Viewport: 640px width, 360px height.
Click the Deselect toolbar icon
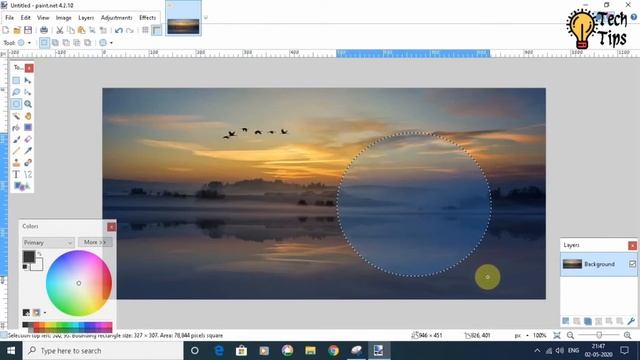pyautogui.click(x=103, y=30)
